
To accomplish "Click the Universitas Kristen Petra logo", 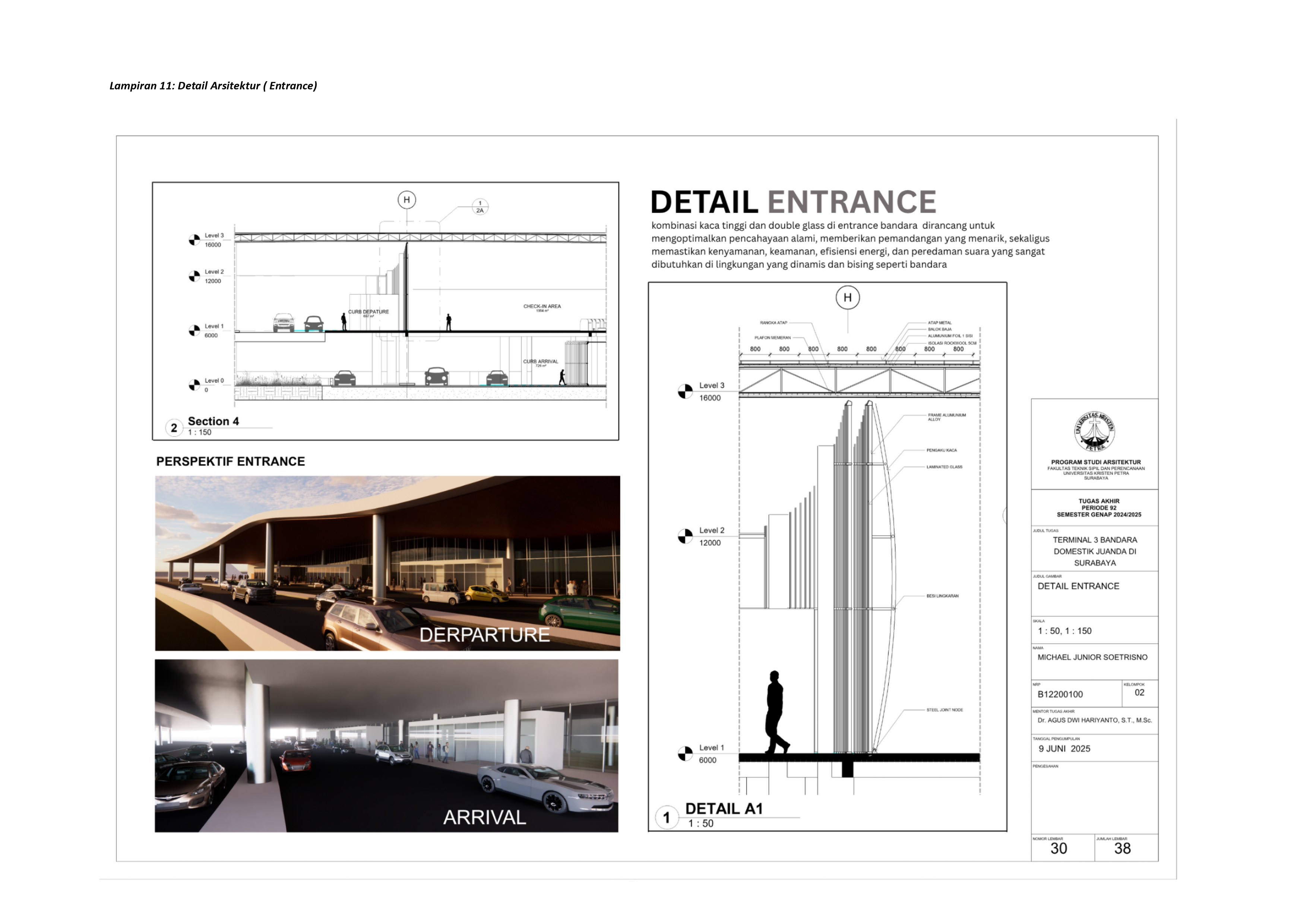I will click(x=1094, y=431).
